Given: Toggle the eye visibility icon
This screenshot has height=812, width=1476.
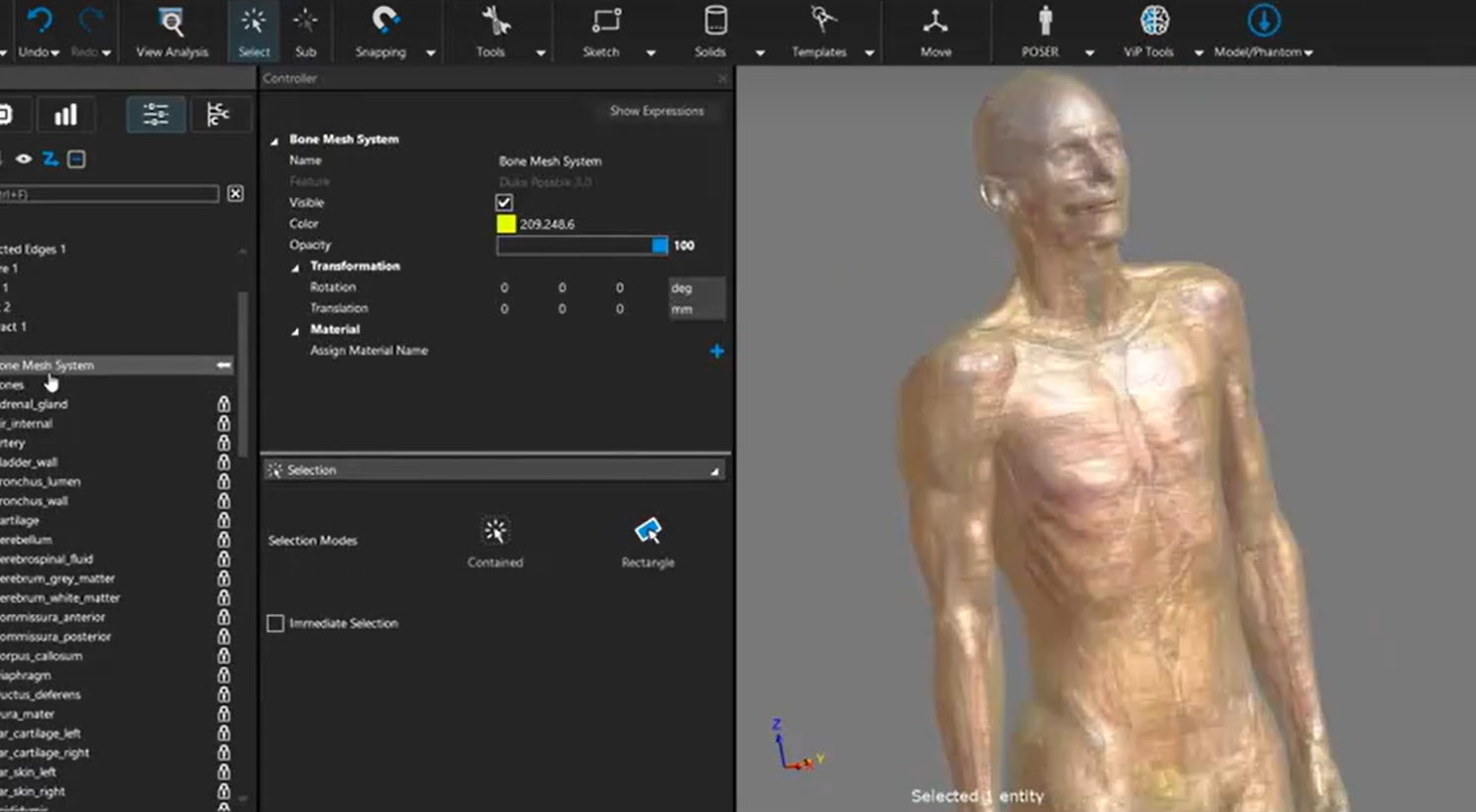Looking at the screenshot, I should click(23, 158).
